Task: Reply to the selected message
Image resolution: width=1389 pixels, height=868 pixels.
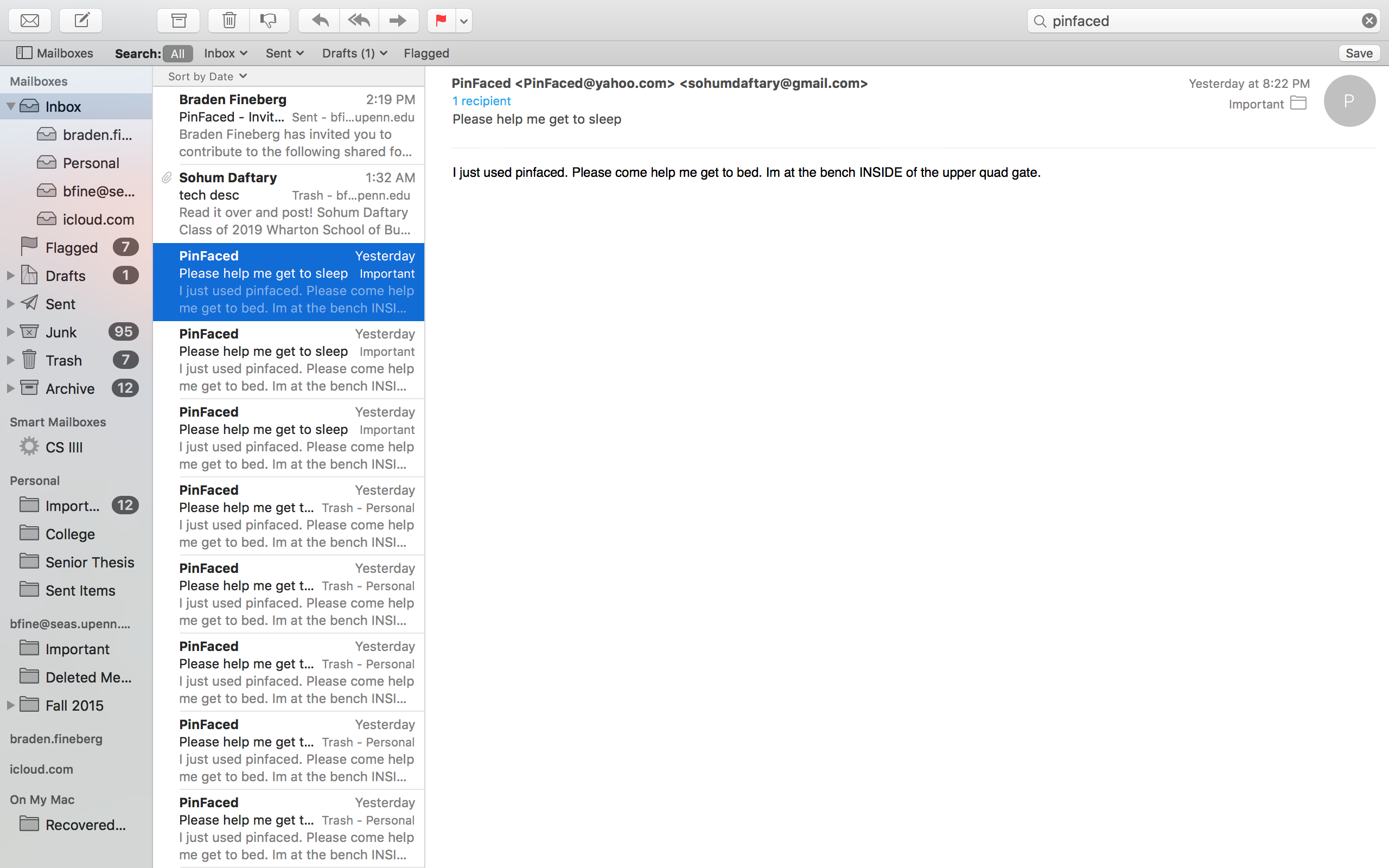Action: [x=320, y=21]
